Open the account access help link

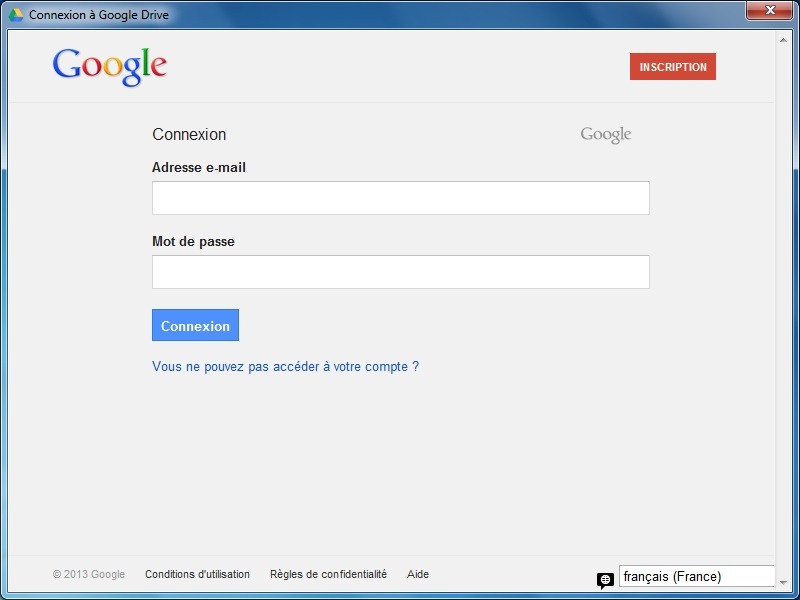[x=285, y=367]
